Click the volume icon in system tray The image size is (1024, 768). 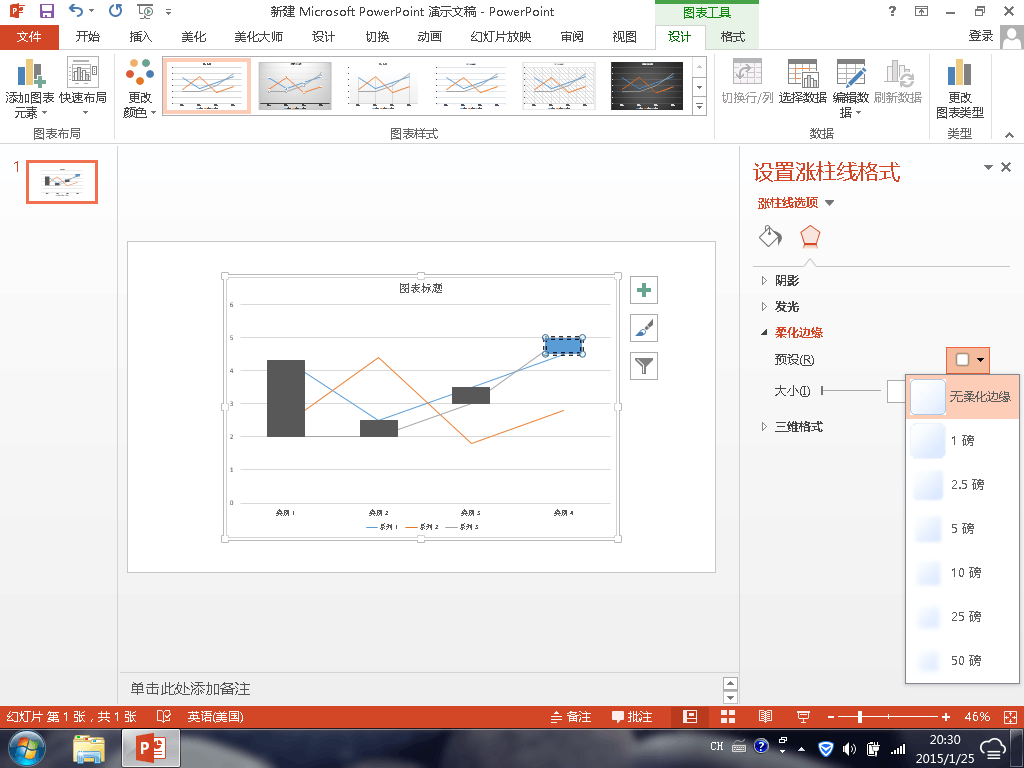[849, 748]
